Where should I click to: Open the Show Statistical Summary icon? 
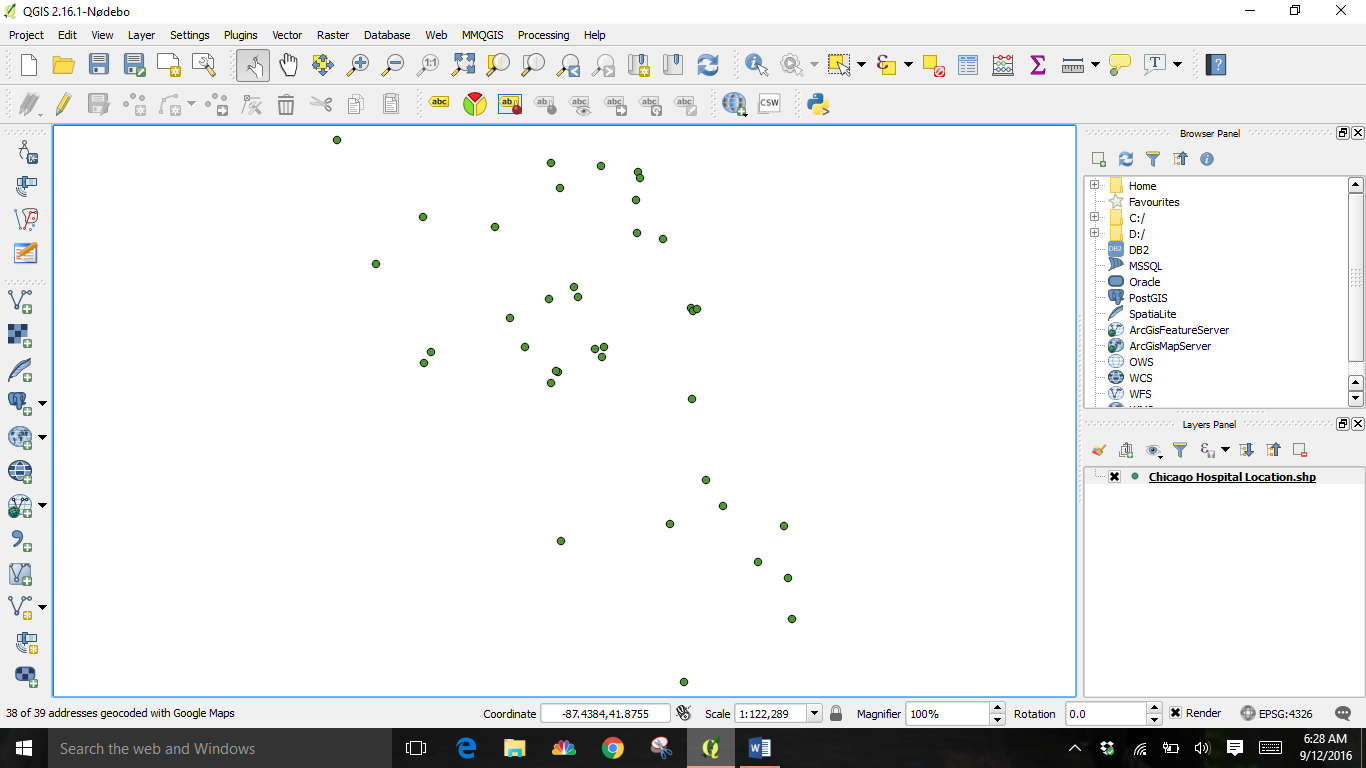point(1037,64)
